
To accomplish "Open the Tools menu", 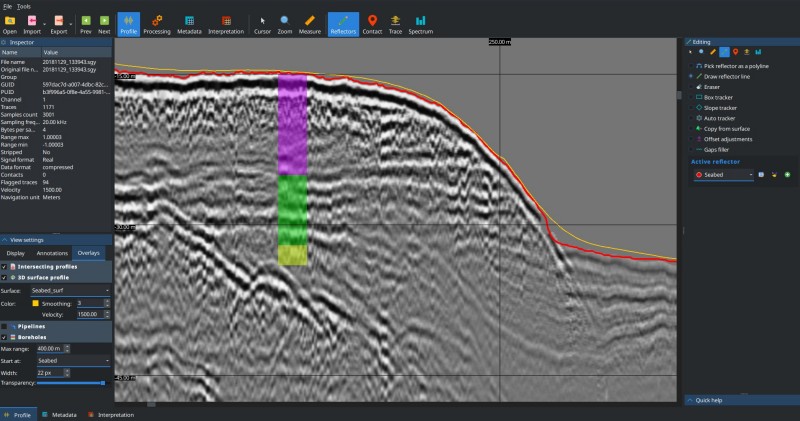I will coord(23,7).
